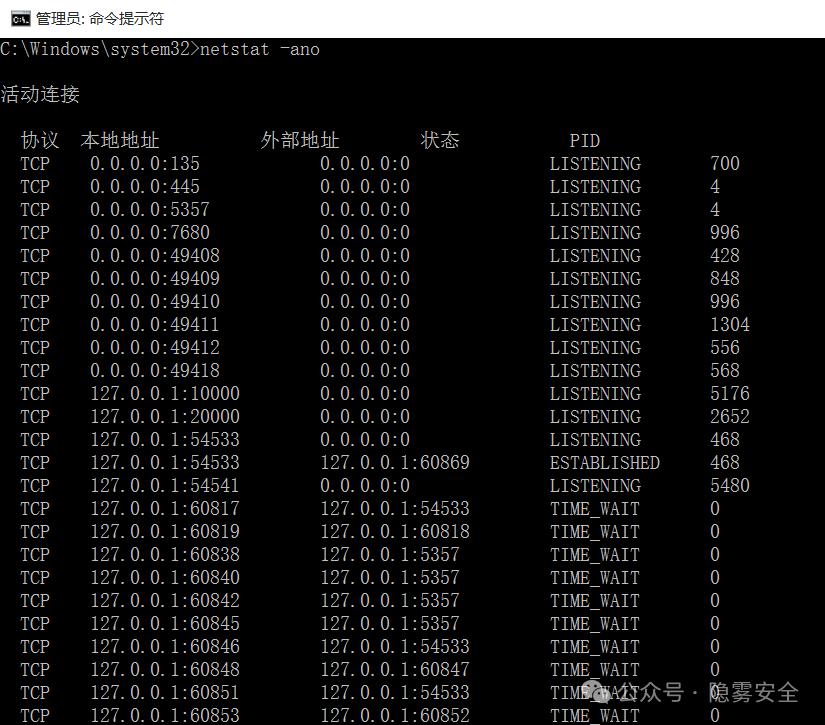Select local address 127.0.0.1:10000
The width and height of the screenshot is (825, 725).
tap(165, 394)
